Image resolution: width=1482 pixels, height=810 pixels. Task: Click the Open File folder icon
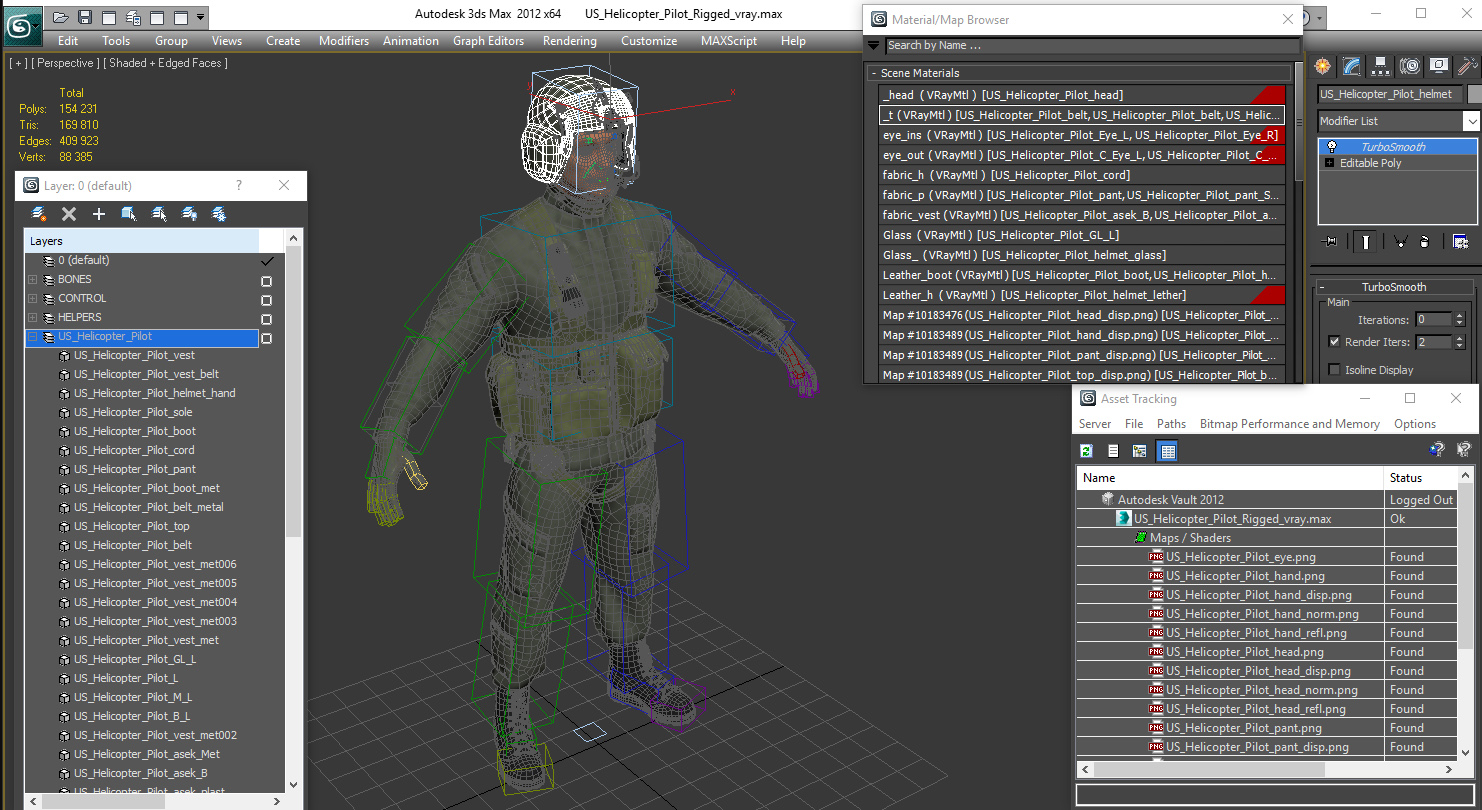(x=61, y=17)
